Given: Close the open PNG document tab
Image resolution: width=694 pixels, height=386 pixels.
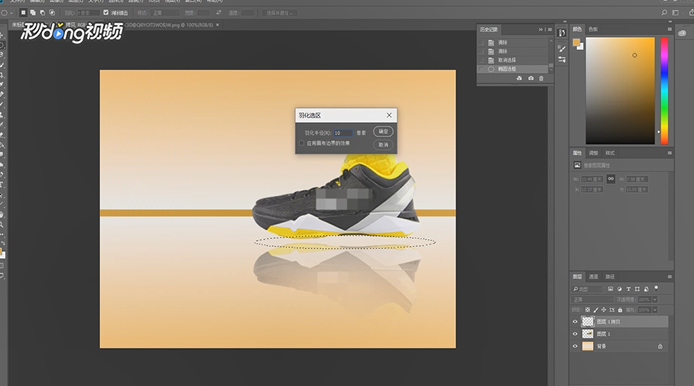Looking at the screenshot, I should click(x=217, y=25).
